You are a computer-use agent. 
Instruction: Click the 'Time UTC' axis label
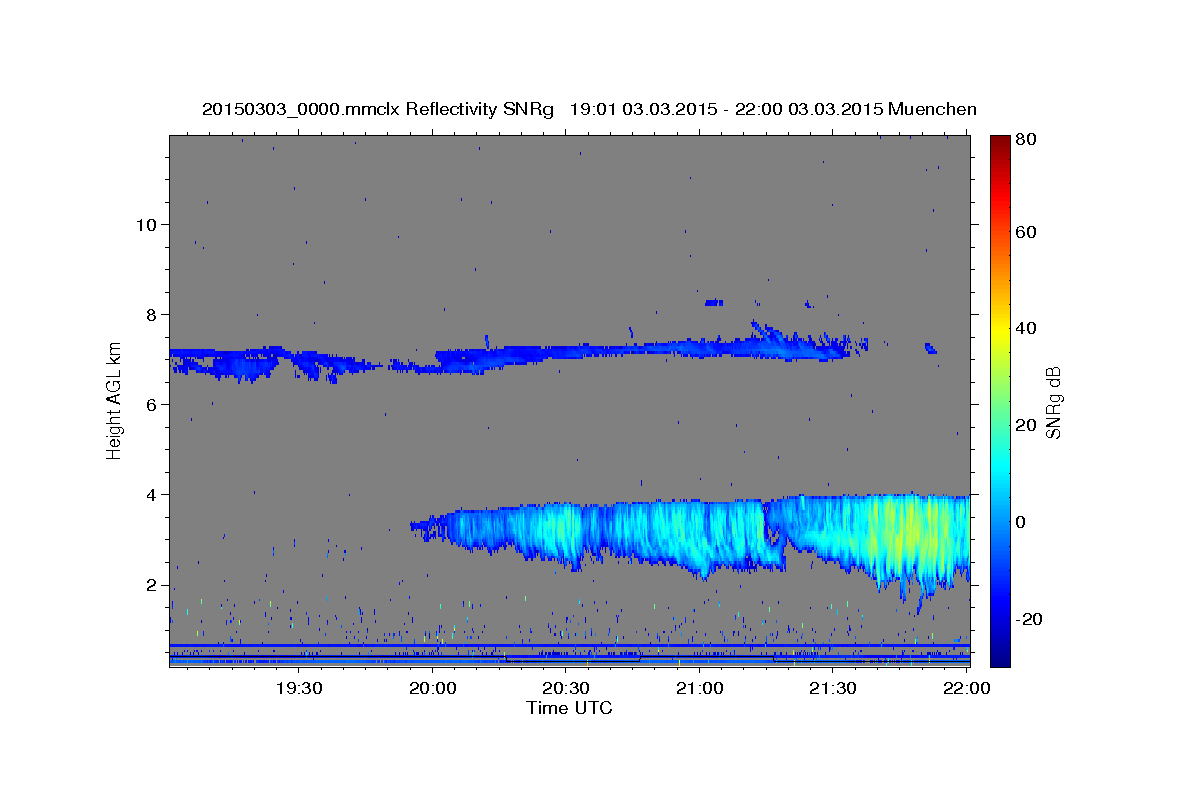(x=569, y=708)
